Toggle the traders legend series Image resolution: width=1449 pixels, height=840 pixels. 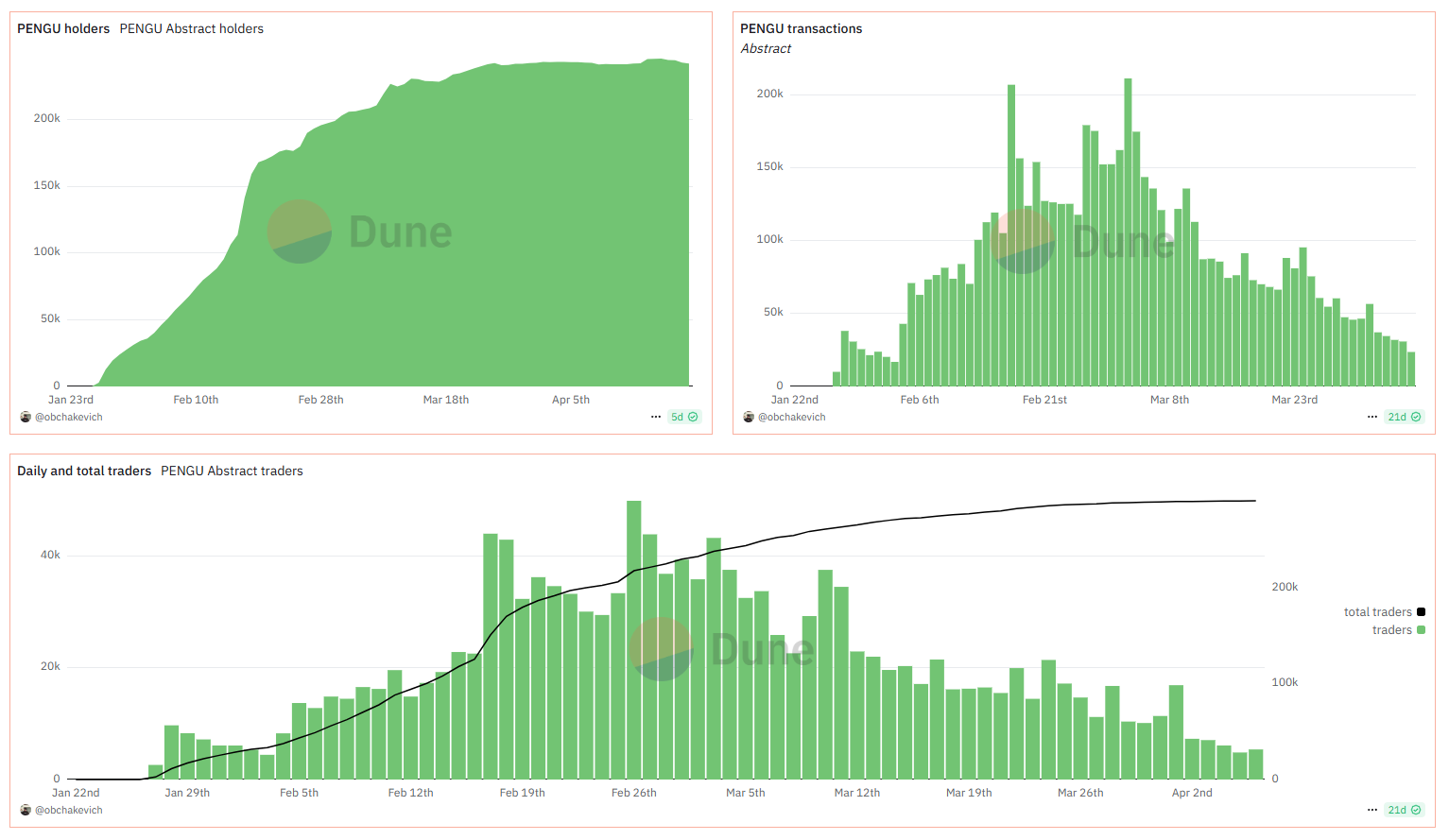pos(1391,630)
